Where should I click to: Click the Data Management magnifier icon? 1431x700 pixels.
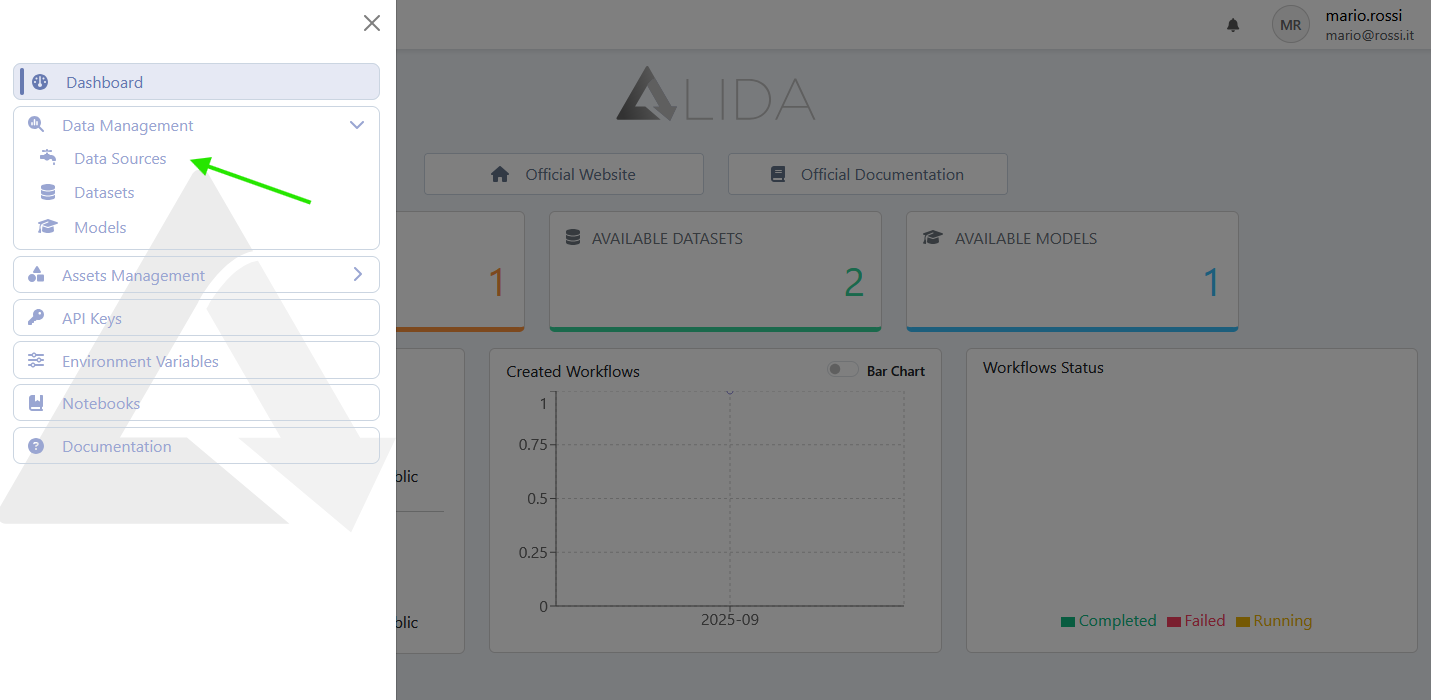pyautogui.click(x=36, y=125)
